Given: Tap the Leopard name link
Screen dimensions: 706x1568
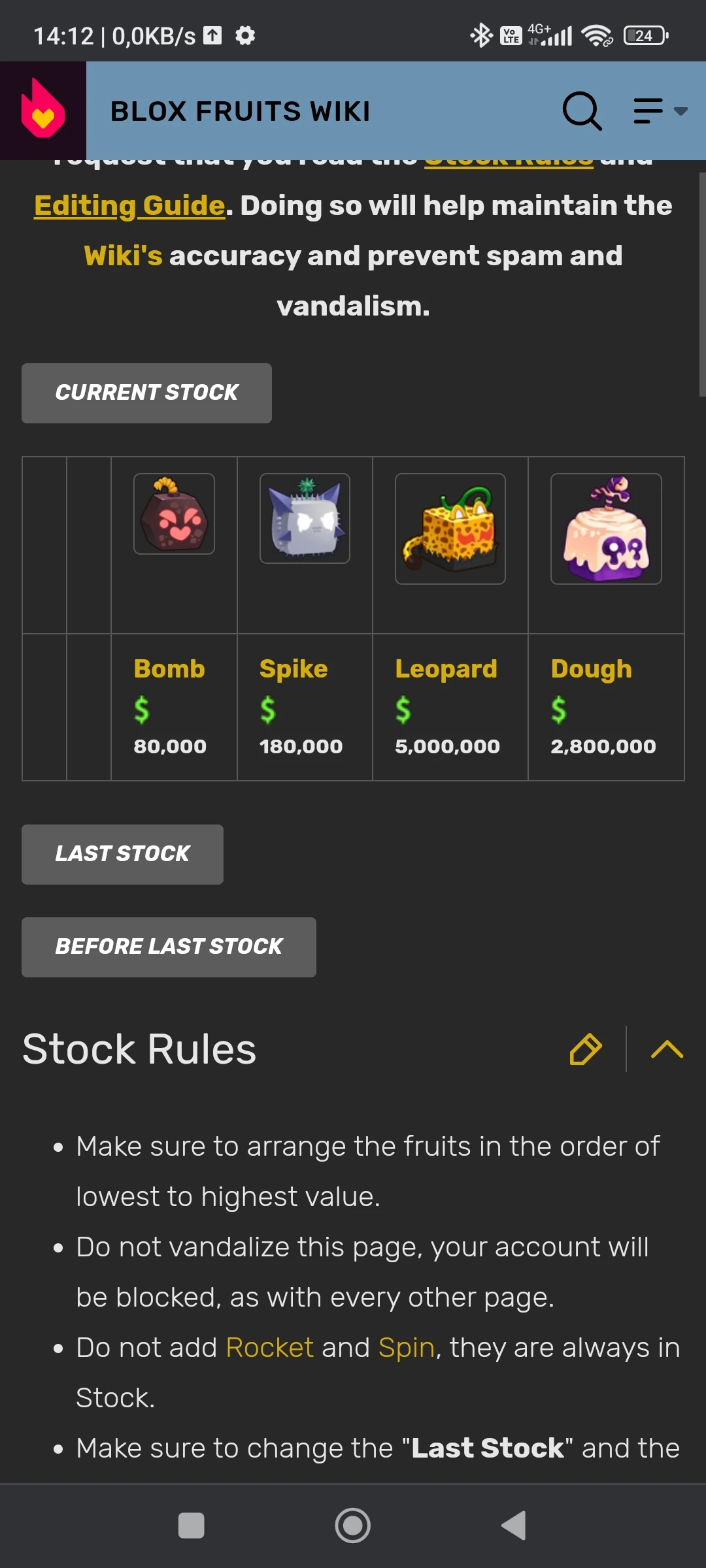Looking at the screenshot, I should [x=446, y=669].
